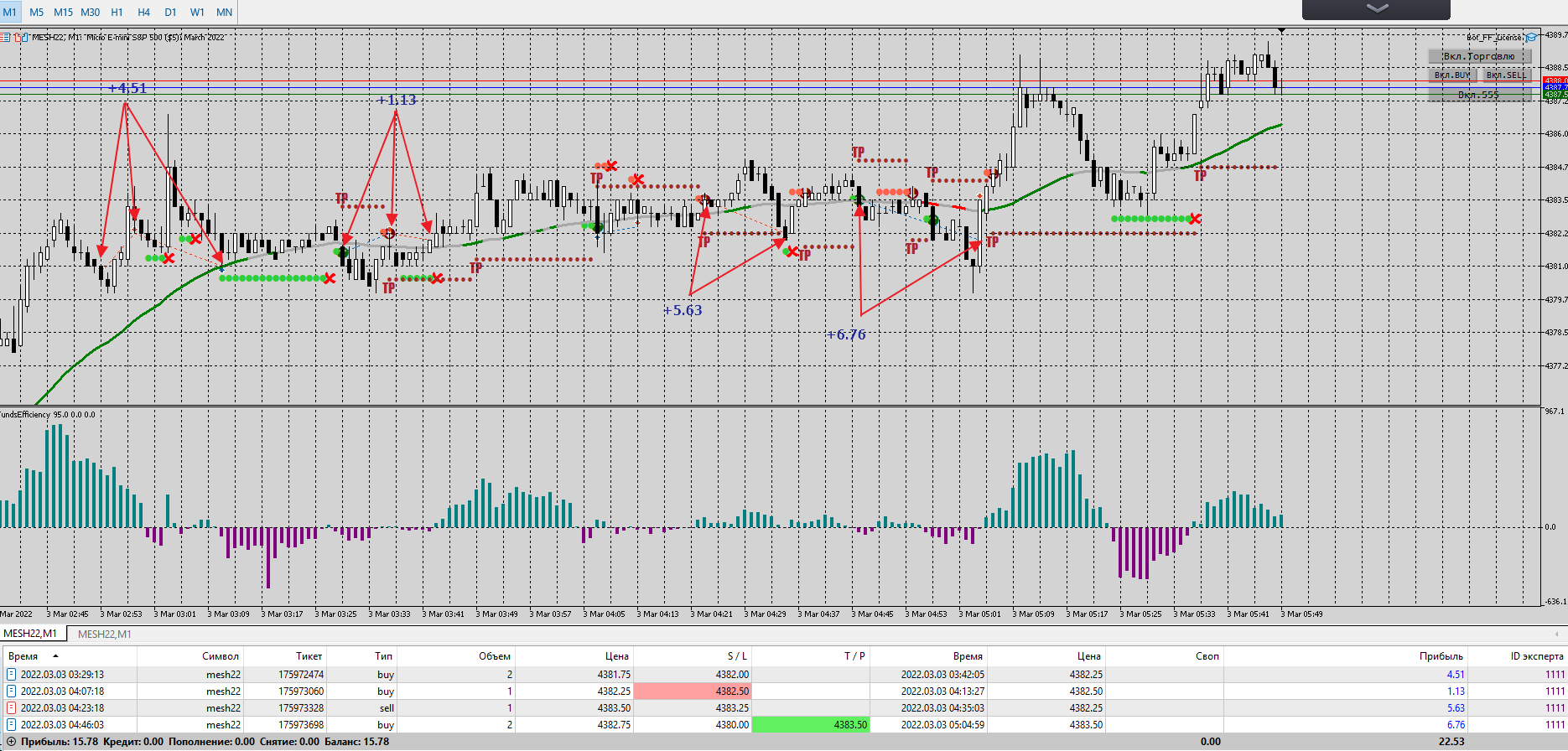Switch to the H1 timeframe

(x=117, y=12)
